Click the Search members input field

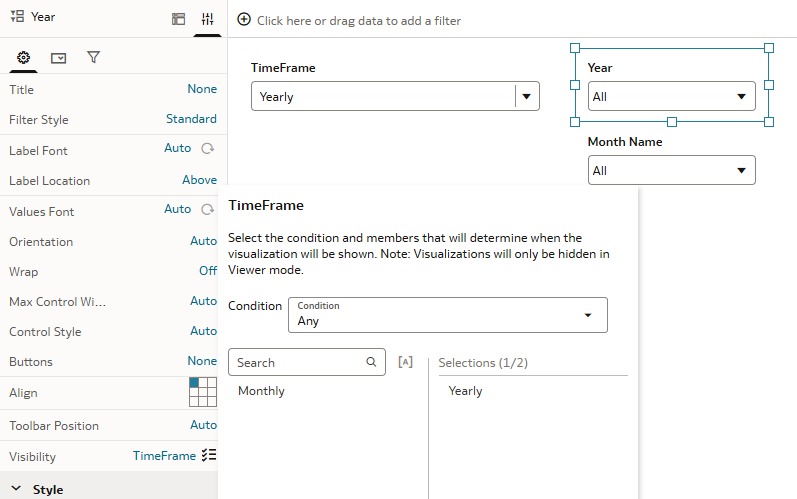298,362
